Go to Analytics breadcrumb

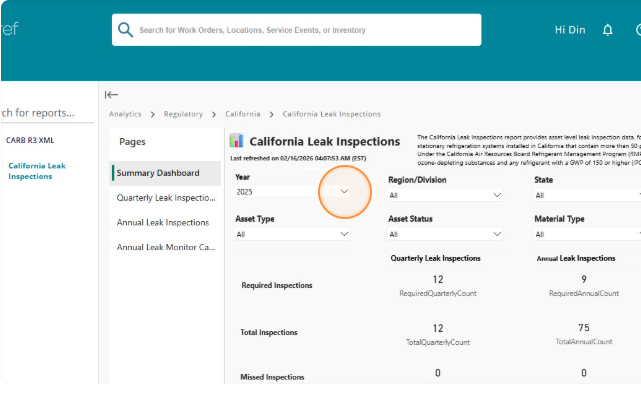pos(125,114)
